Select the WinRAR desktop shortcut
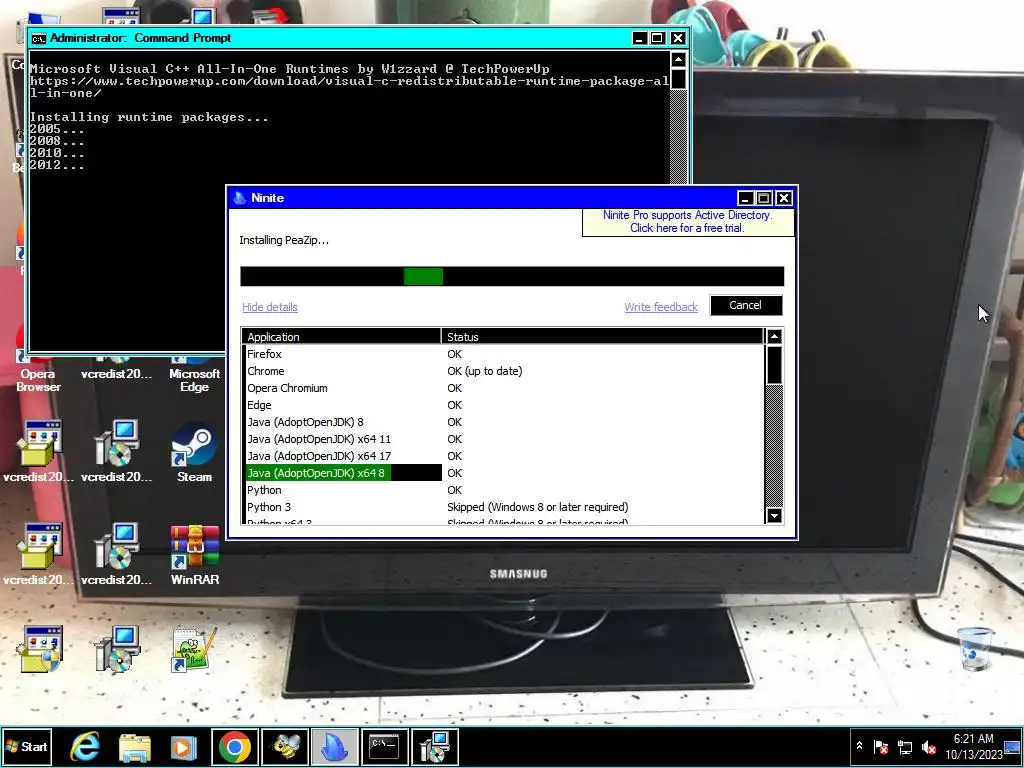The width and height of the screenshot is (1024, 768). click(195, 556)
